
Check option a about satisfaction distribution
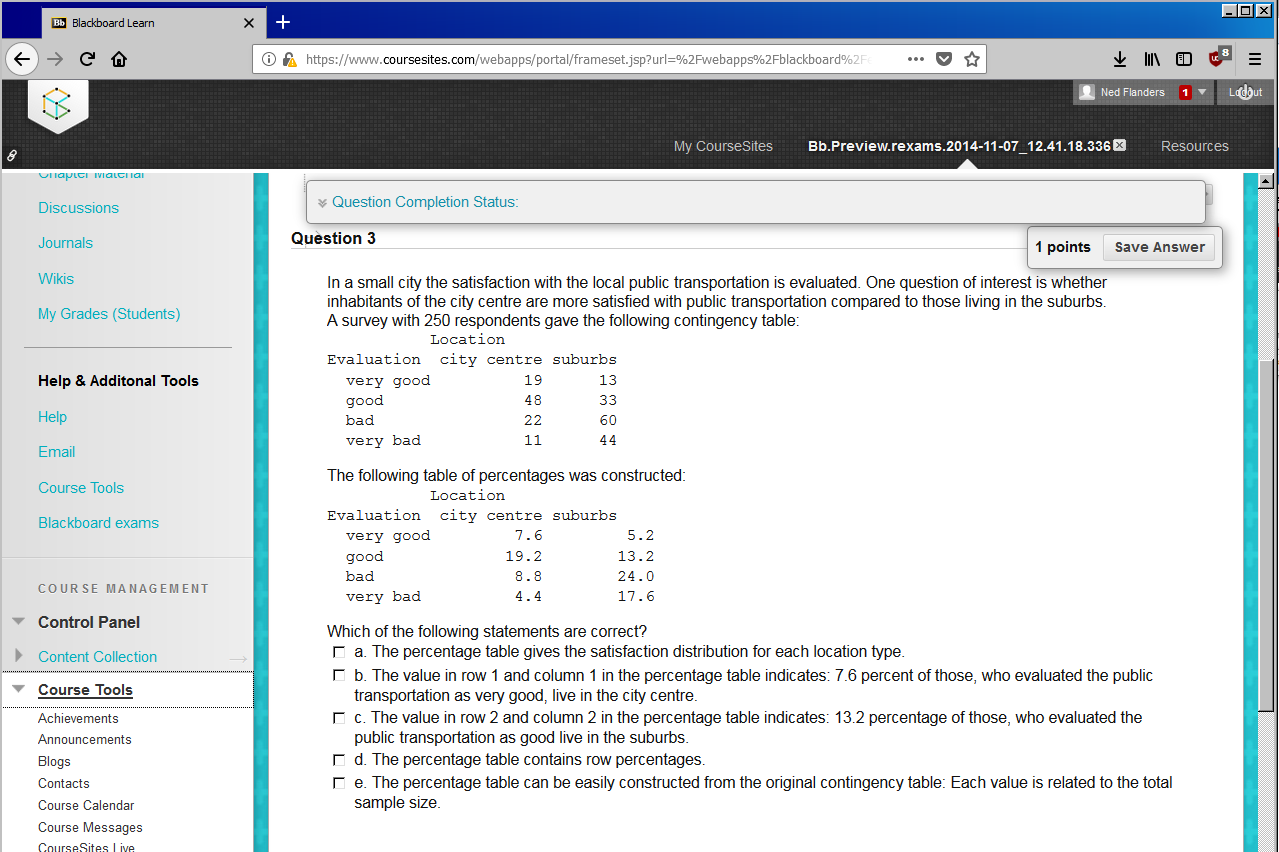pyautogui.click(x=339, y=652)
